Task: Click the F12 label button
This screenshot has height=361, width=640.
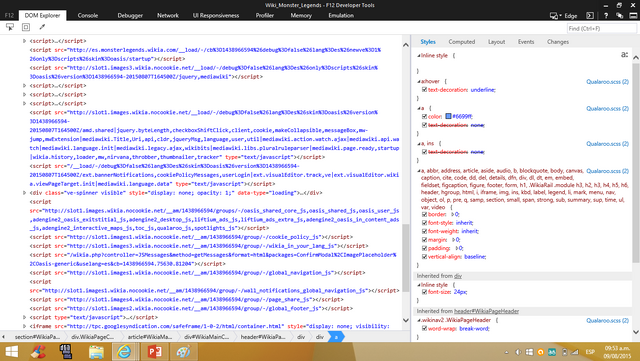Action: (x=9, y=16)
